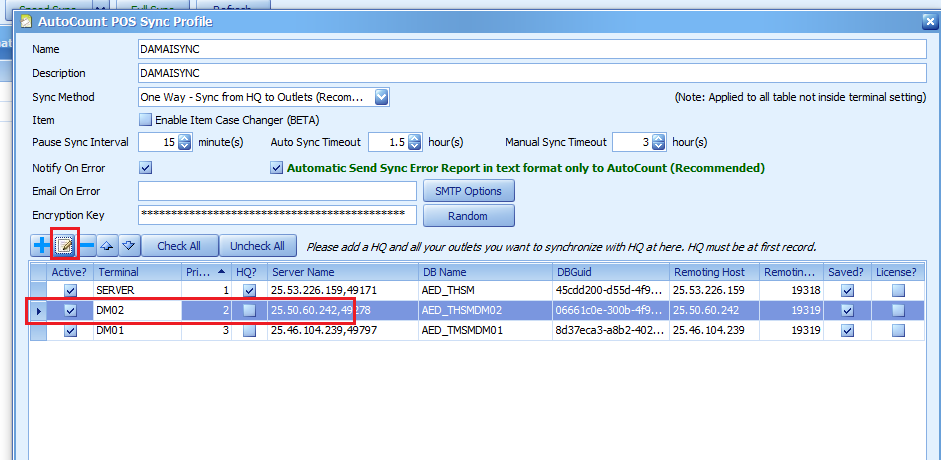Toggle Automatic Send Sync Error Report checkbox
Screen dimensions: 941x460
click(x=277, y=168)
